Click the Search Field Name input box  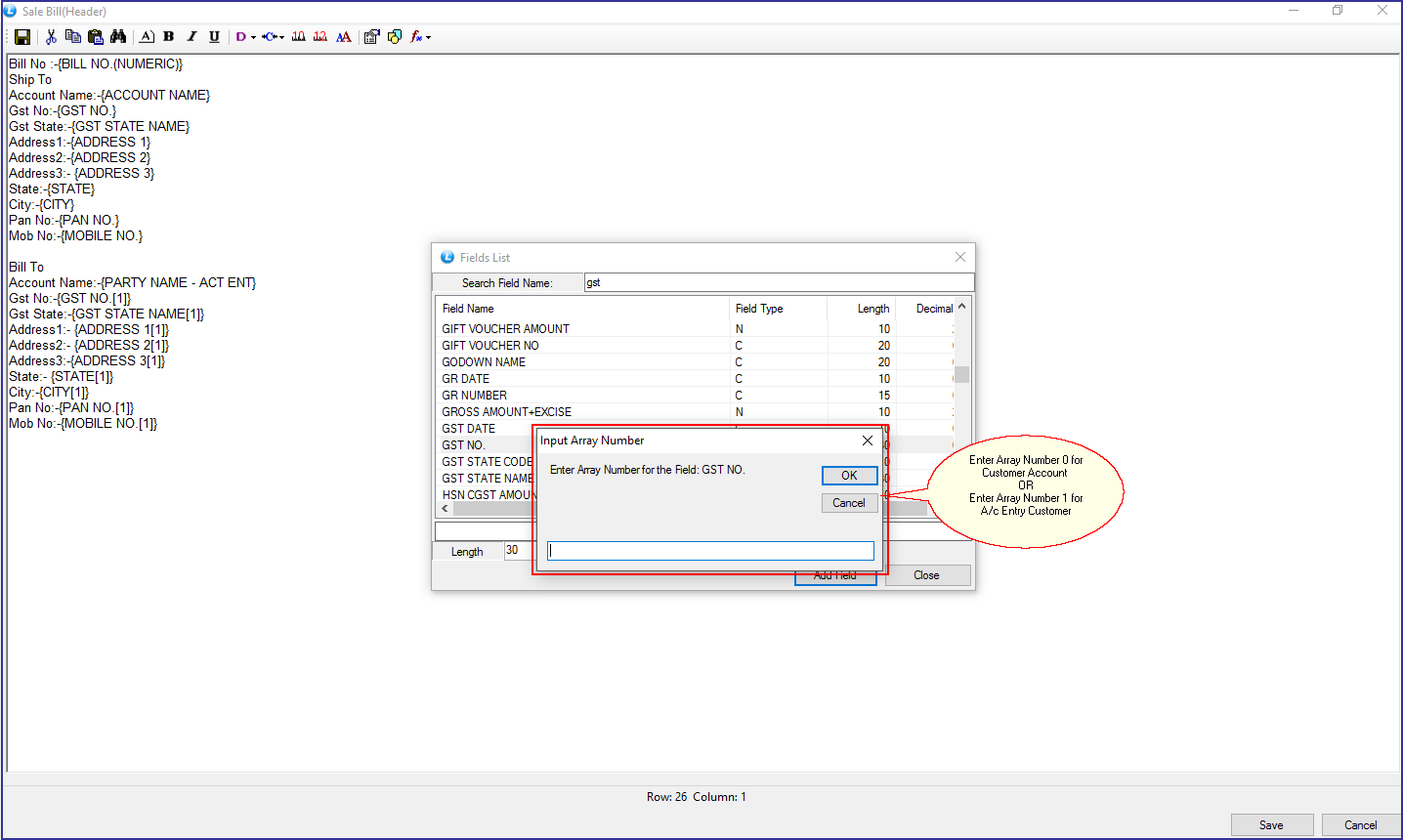(x=779, y=282)
